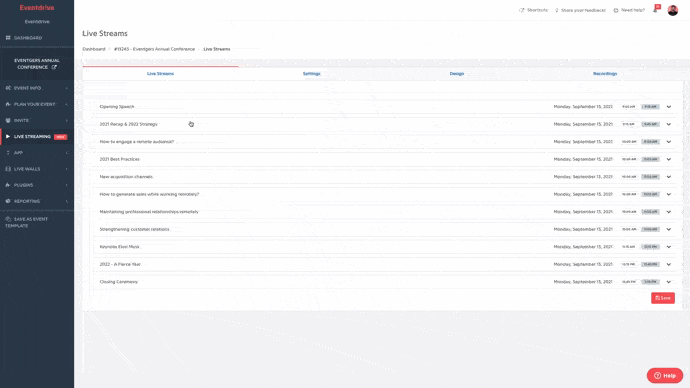Expand the Opening Speech row chevron
This screenshot has width=690, height=388.
pyautogui.click(x=668, y=107)
